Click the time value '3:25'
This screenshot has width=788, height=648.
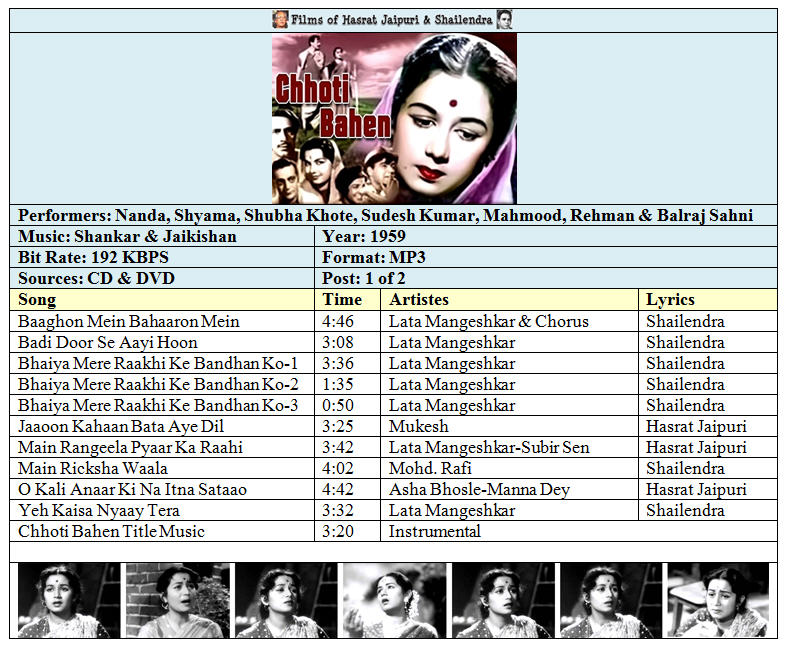click(338, 426)
